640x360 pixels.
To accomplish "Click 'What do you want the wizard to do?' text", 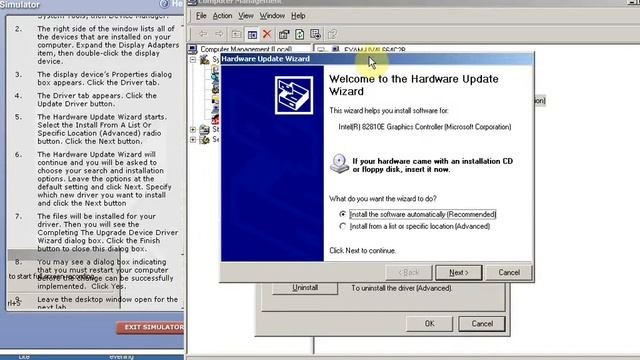I will click(383, 199).
